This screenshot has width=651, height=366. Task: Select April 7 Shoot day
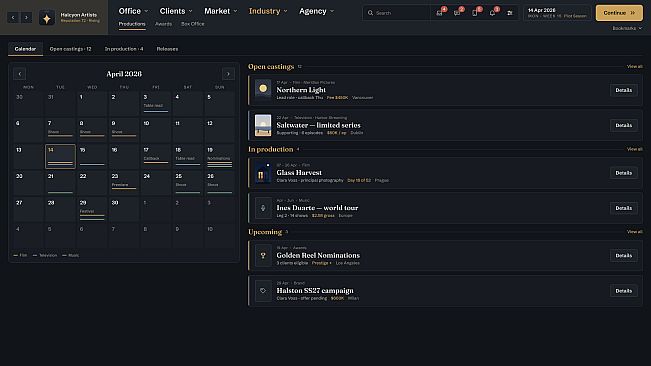pyautogui.click(x=60, y=130)
